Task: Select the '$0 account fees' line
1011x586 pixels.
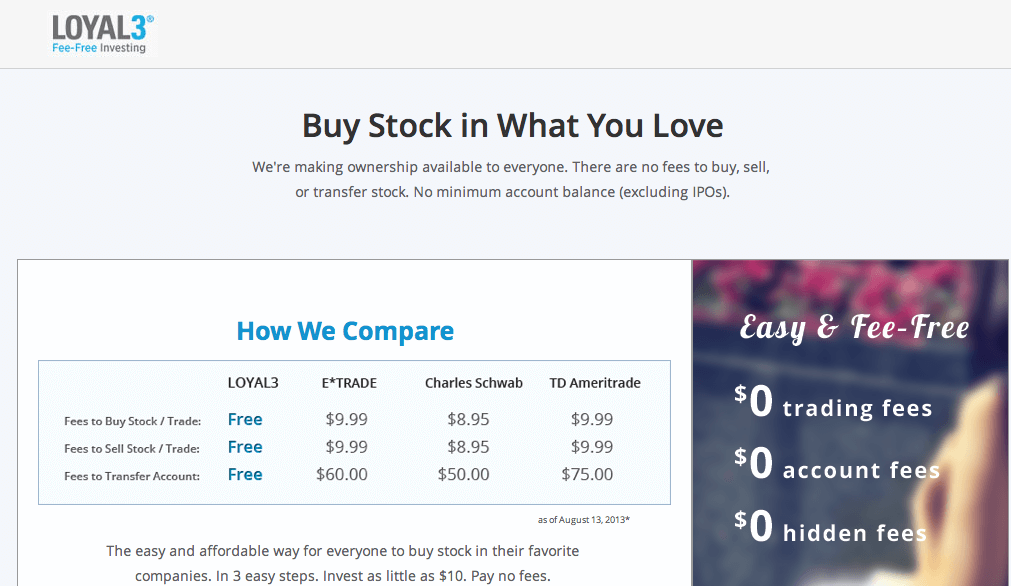Action: tap(837, 466)
